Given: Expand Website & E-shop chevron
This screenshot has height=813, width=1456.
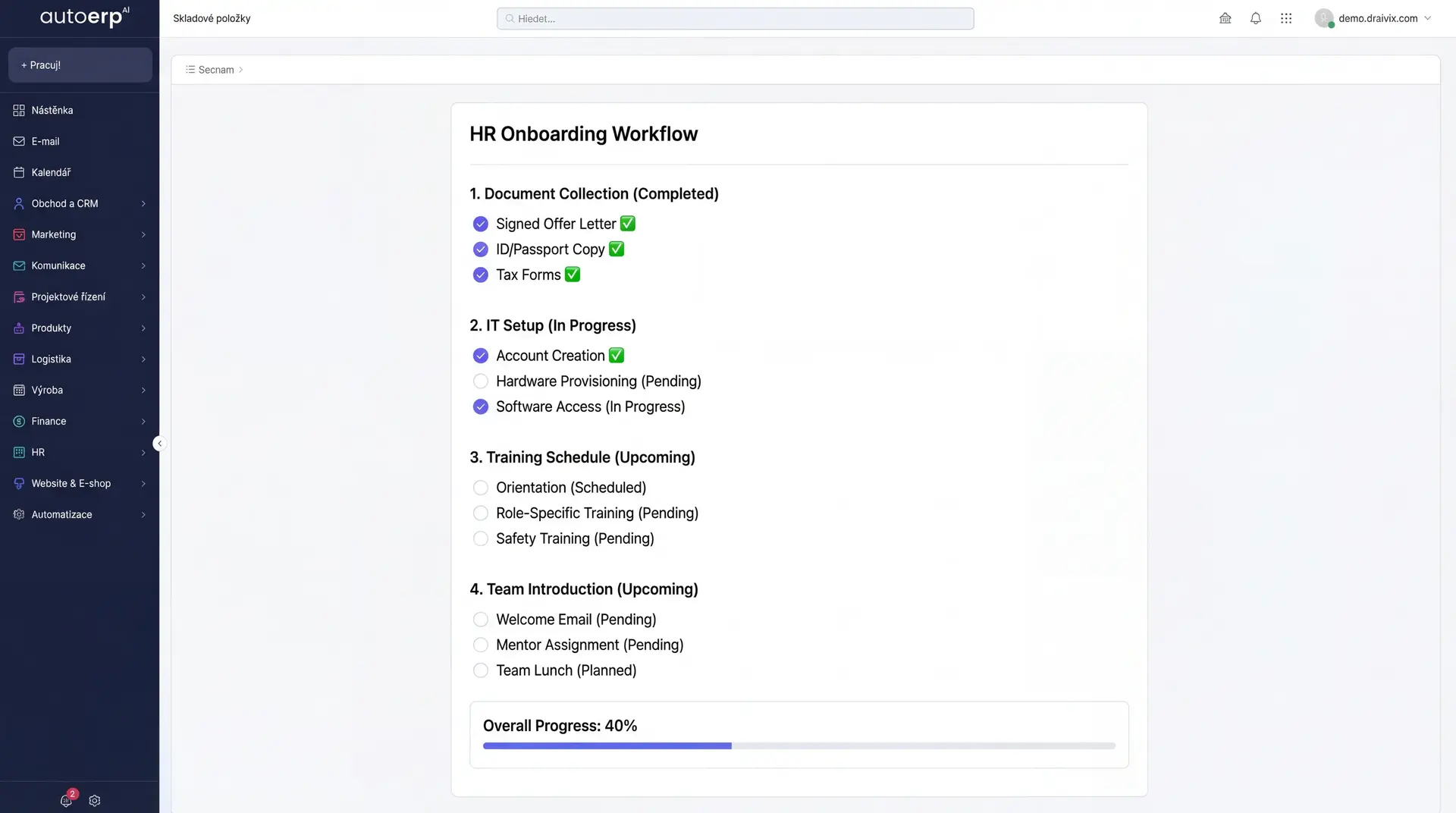Looking at the screenshot, I should coord(143,484).
